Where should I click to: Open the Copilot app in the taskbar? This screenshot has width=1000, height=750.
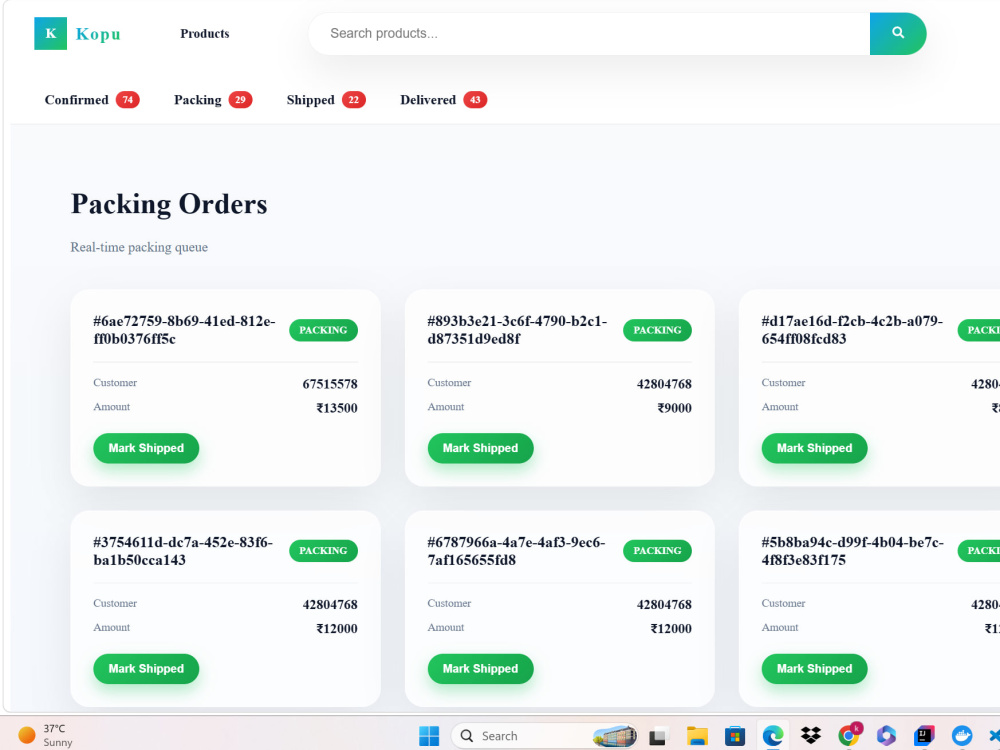tap(886, 736)
